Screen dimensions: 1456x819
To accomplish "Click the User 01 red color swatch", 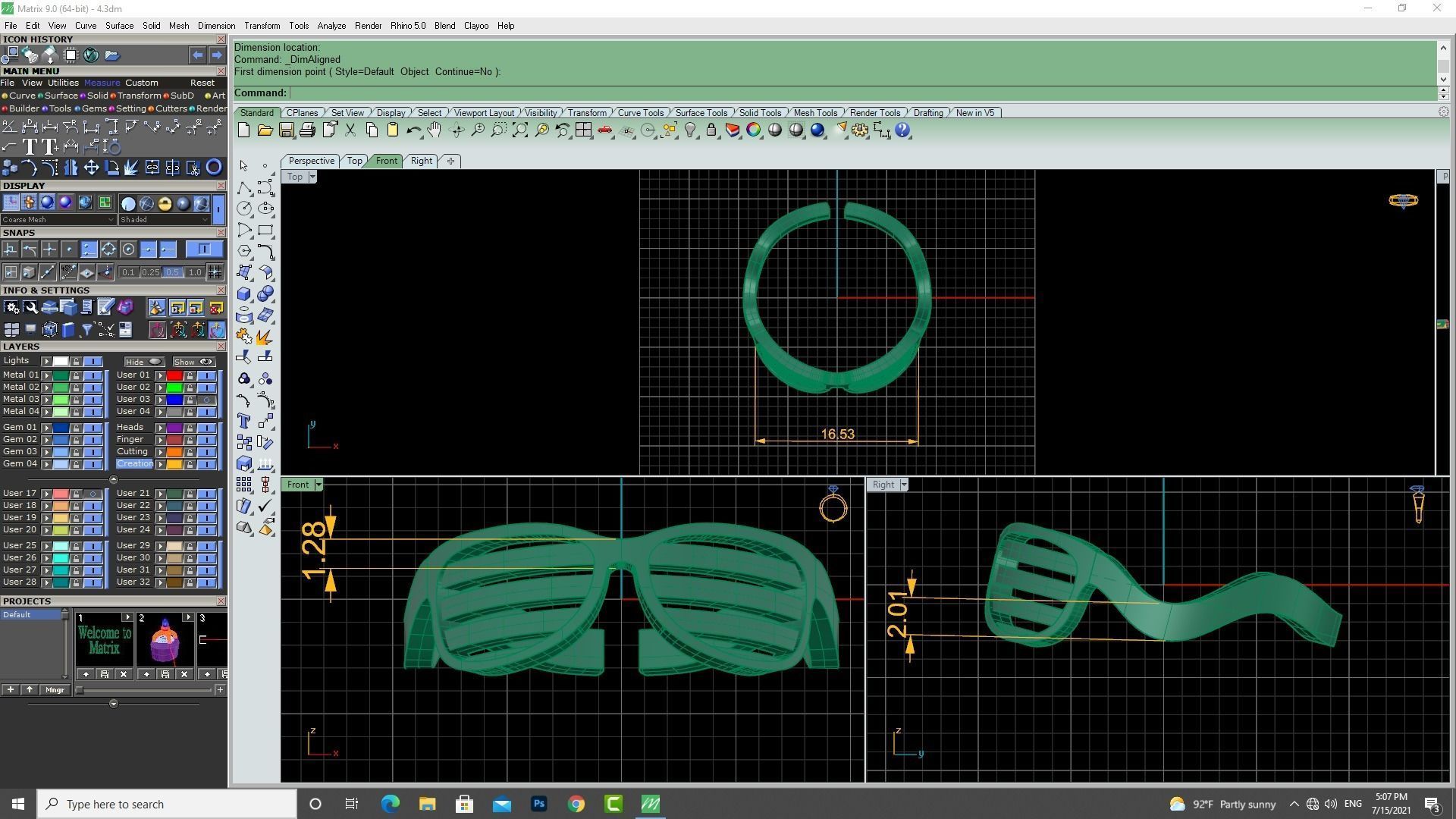I will click(x=174, y=375).
